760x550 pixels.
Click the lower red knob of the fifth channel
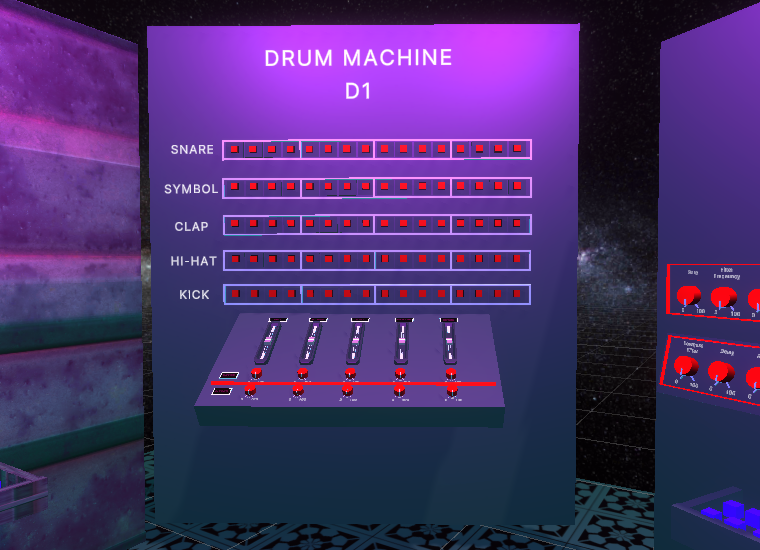pos(453,389)
